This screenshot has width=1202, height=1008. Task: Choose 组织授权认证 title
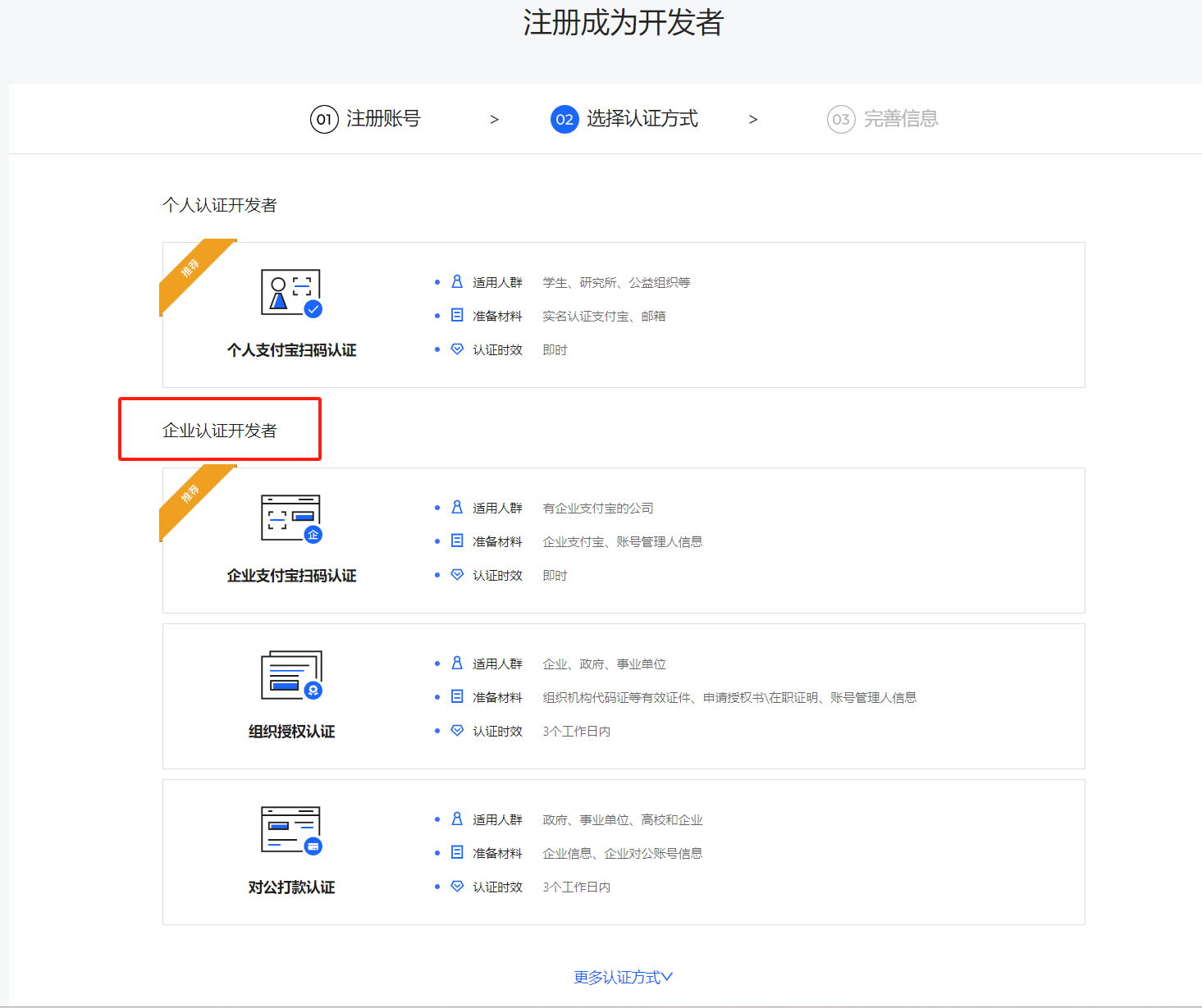[291, 732]
